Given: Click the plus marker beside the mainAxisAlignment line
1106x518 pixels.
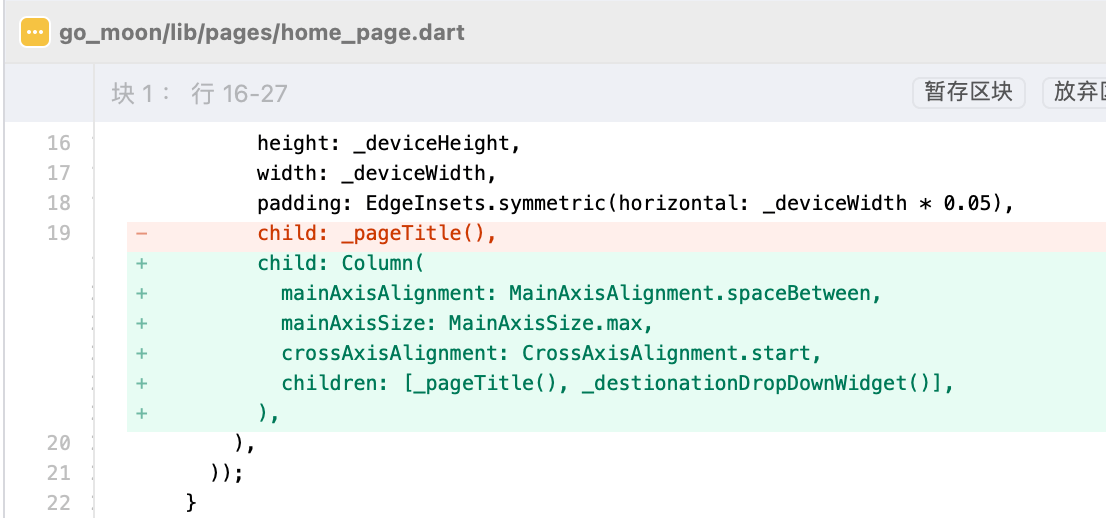Looking at the screenshot, I should point(141,293).
